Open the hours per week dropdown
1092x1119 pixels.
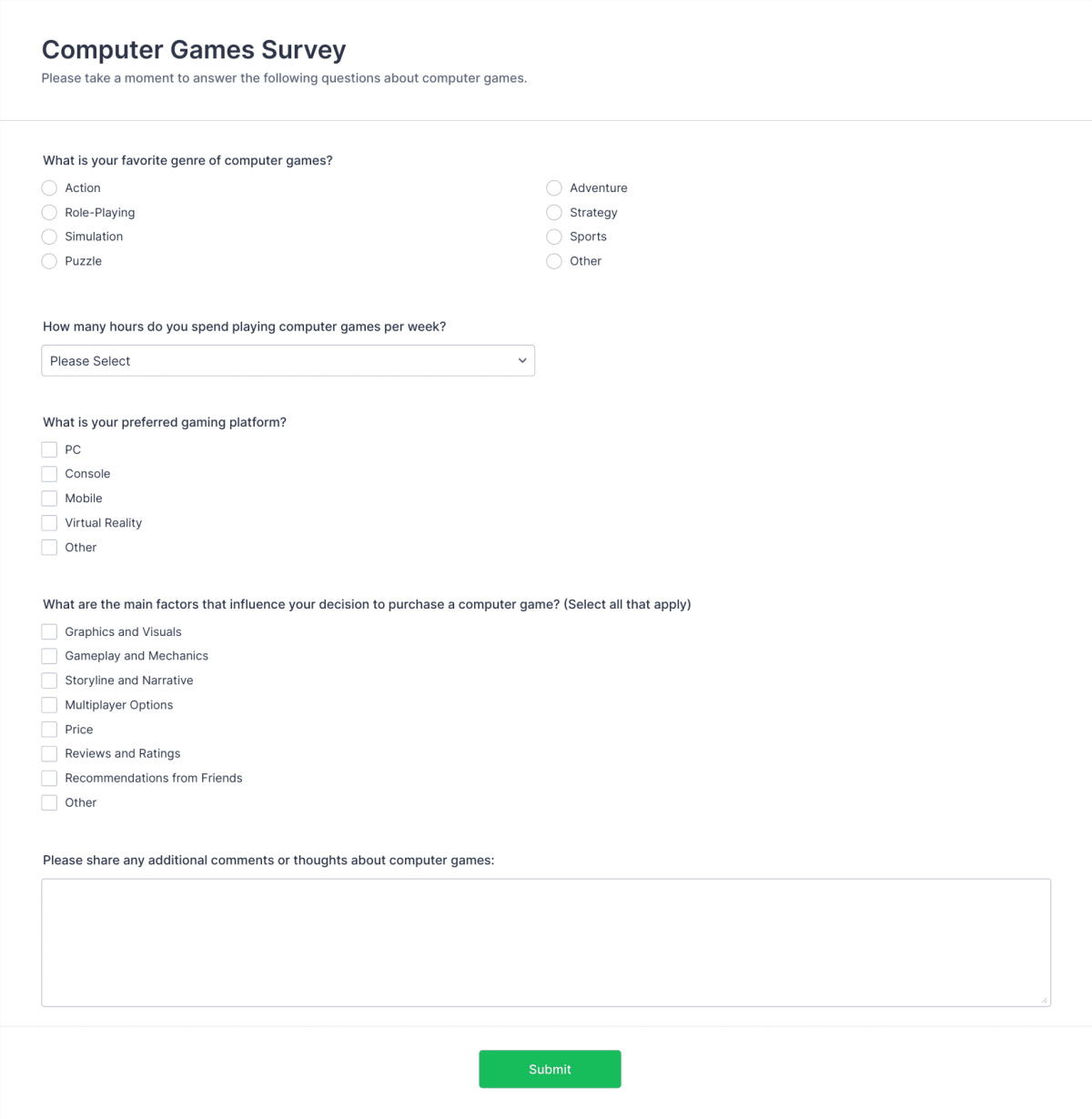point(288,360)
